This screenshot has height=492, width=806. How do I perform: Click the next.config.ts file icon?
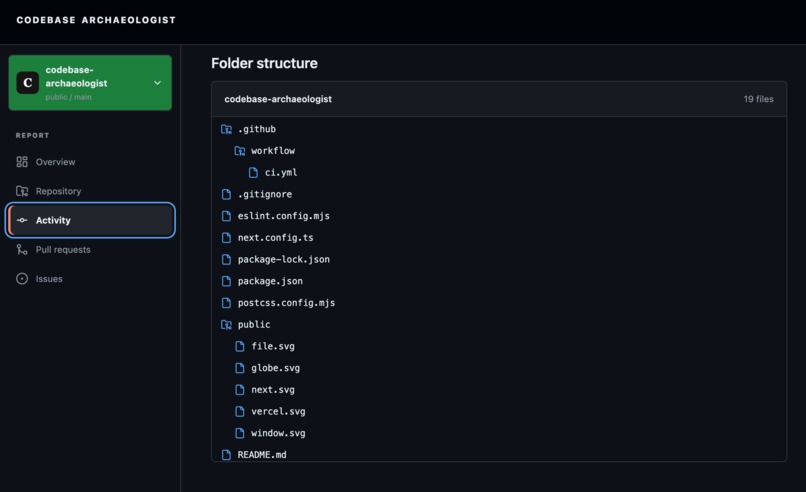[x=226, y=238]
